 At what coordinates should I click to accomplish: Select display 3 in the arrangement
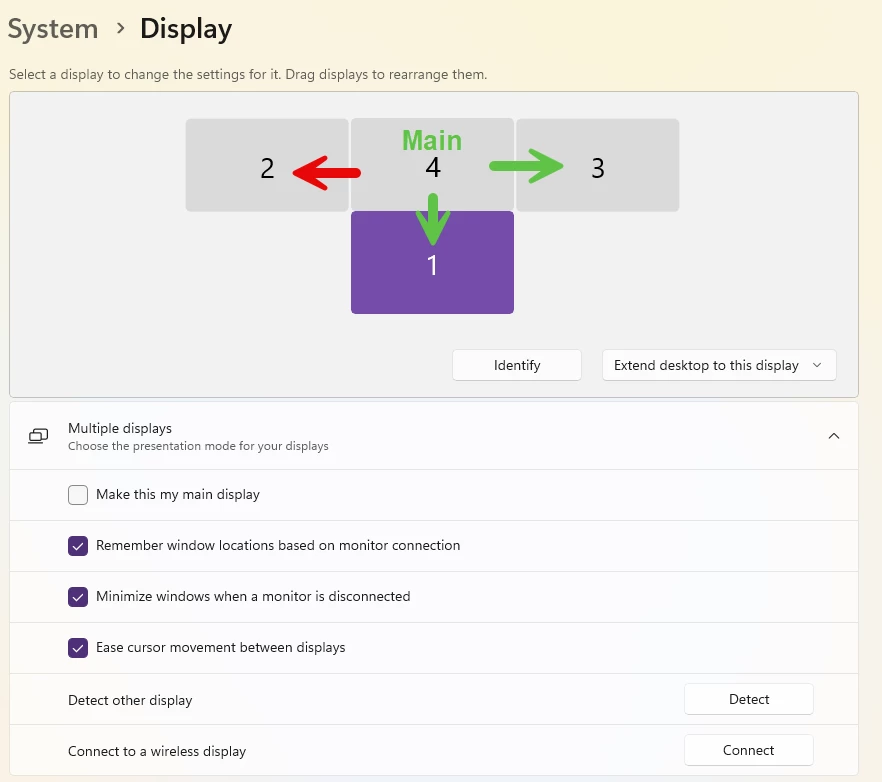click(x=597, y=165)
